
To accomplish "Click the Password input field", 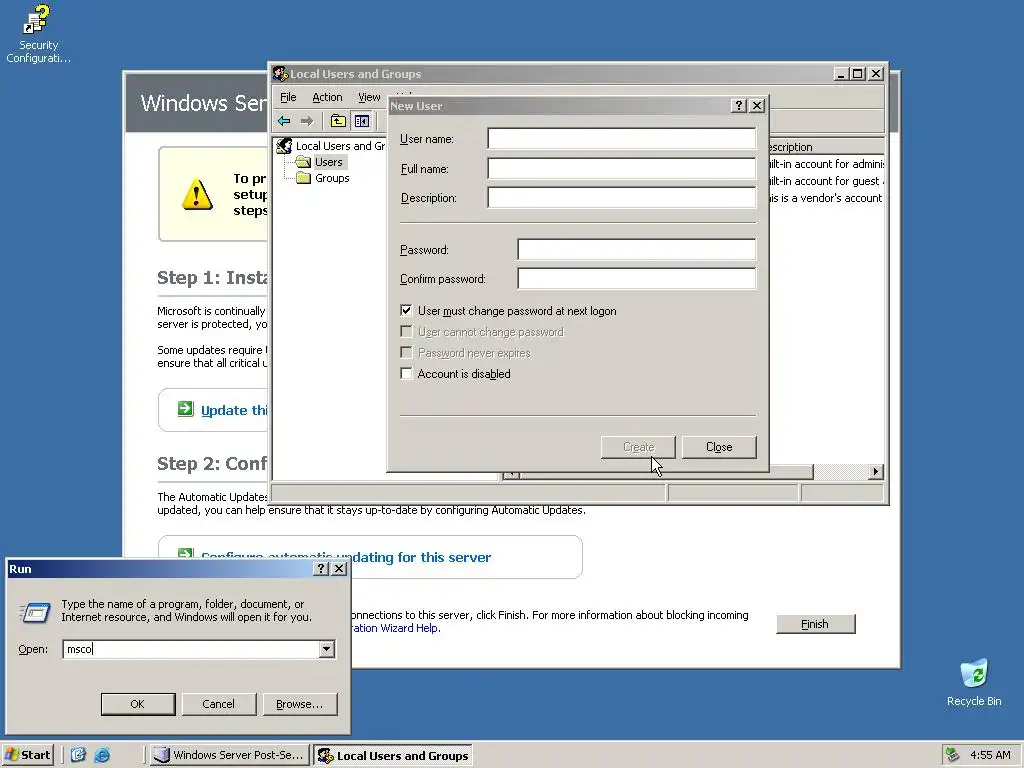I will point(637,249).
